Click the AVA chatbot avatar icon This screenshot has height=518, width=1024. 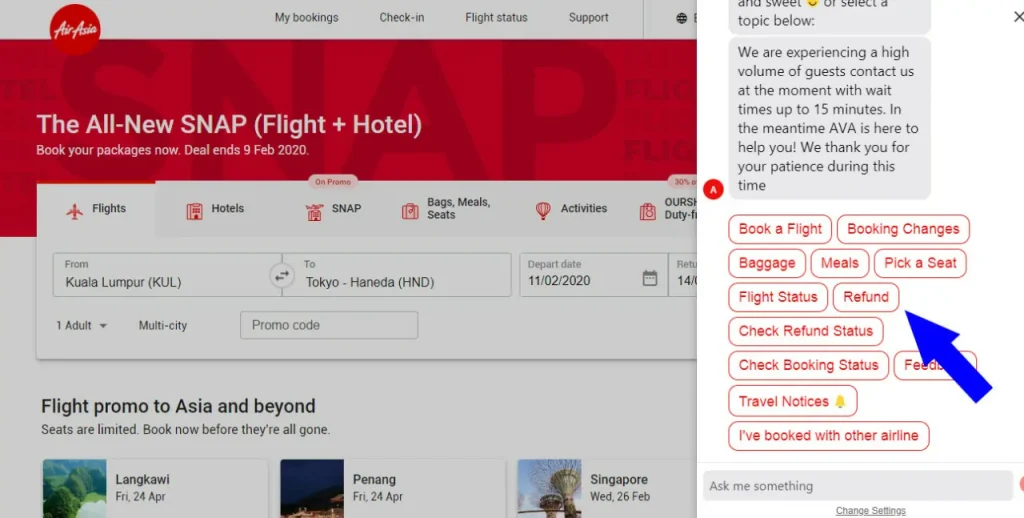[x=713, y=189]
